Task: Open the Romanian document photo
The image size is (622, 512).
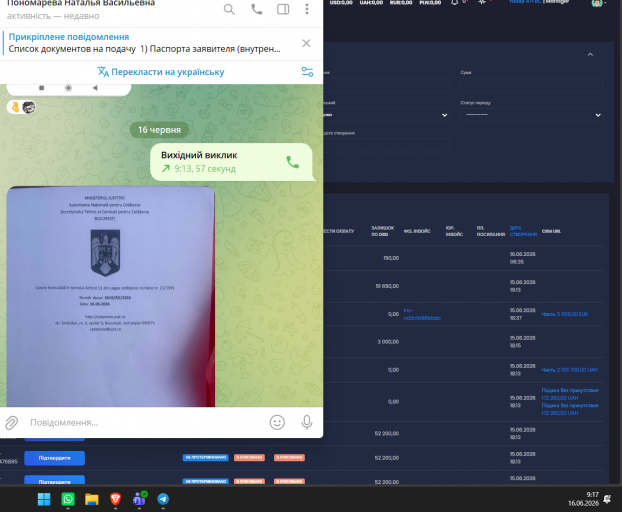Action: point(111,296)
